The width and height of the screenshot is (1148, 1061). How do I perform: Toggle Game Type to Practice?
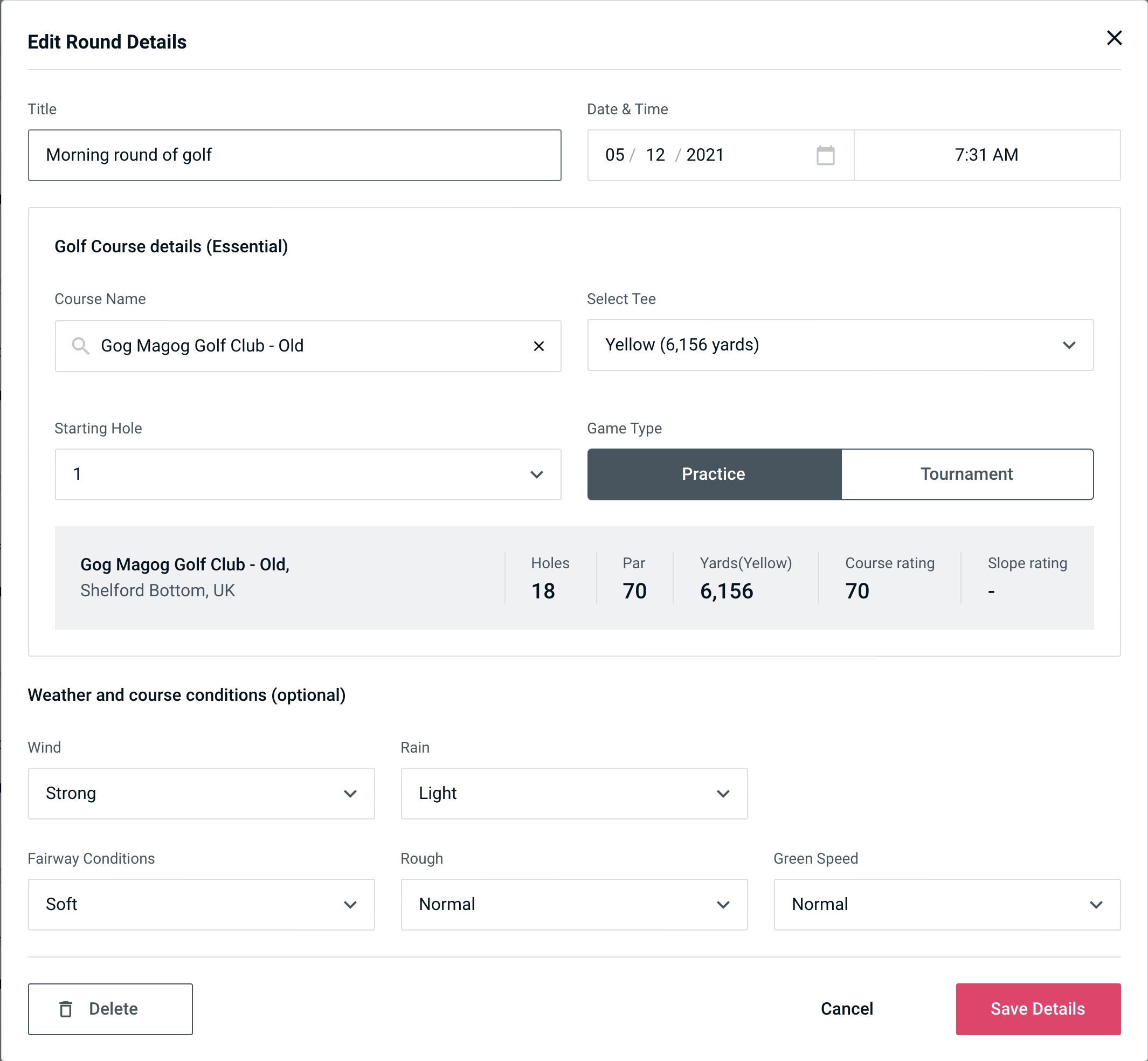pyautogui.click(x=713, y=474)
